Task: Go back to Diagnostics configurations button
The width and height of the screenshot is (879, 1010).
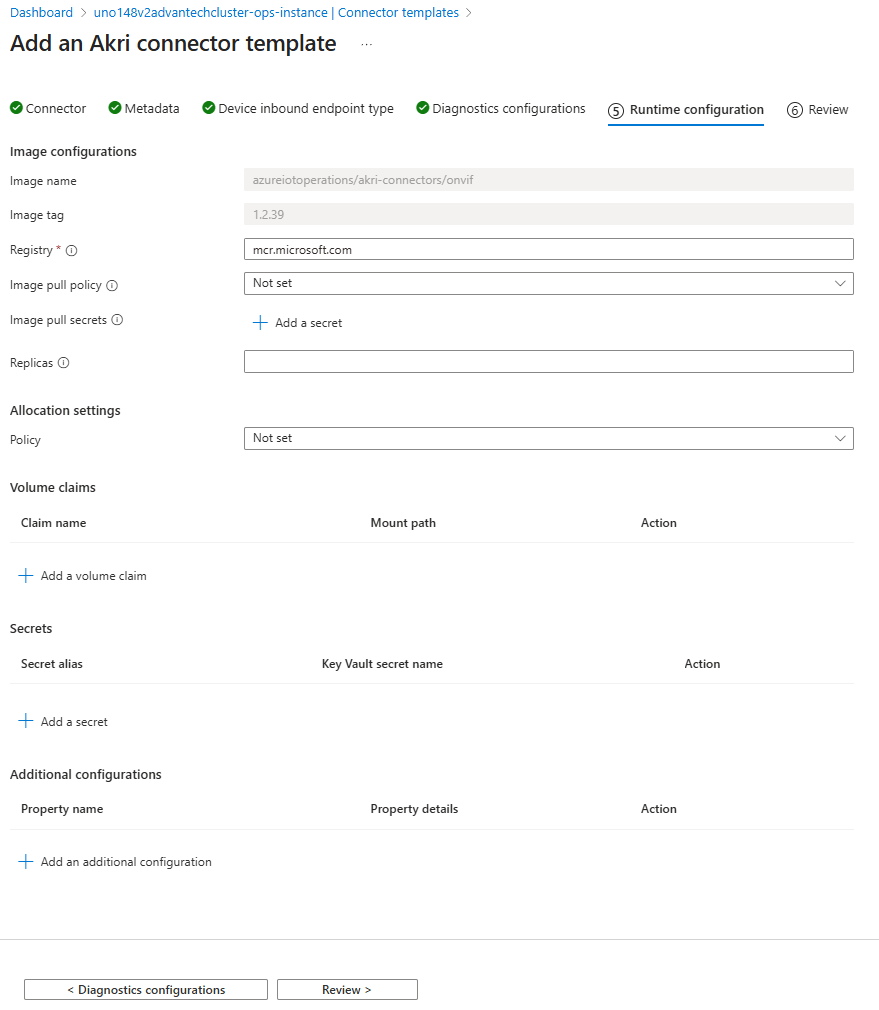Action: pyautogui.click(x=146, y=990)
